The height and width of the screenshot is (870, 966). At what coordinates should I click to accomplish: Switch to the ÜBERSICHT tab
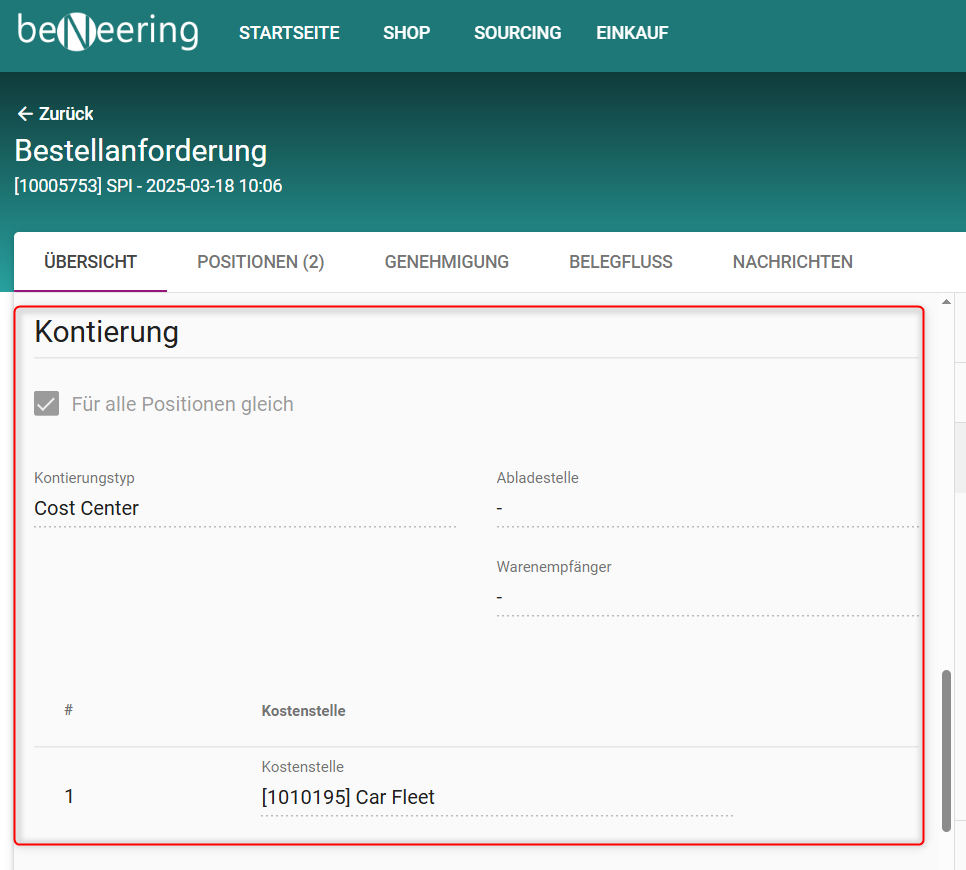(x=90, y=262)
